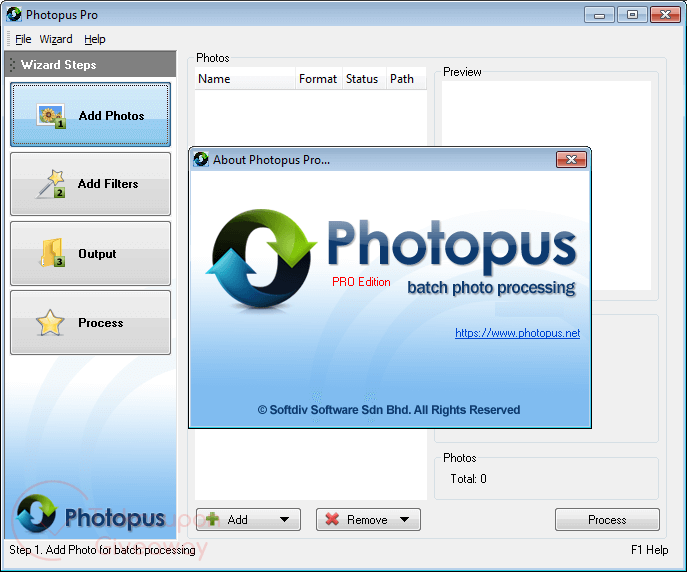Click the folder icon on Output step

(x=52, y=253)
